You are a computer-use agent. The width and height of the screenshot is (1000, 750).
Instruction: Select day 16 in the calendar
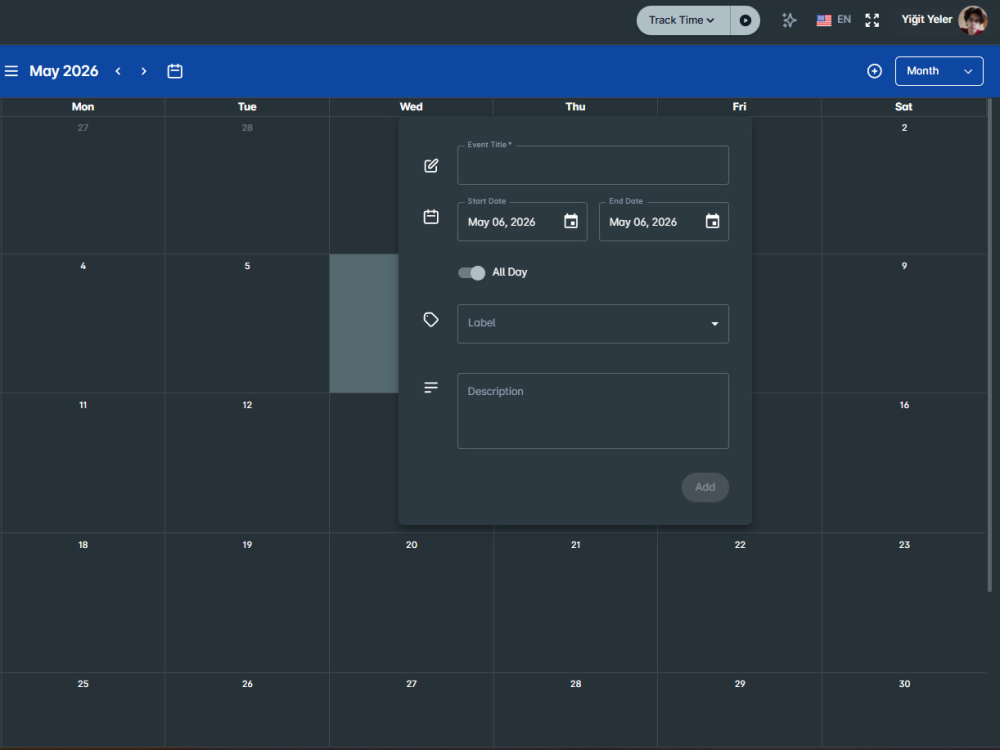point(904,405)
